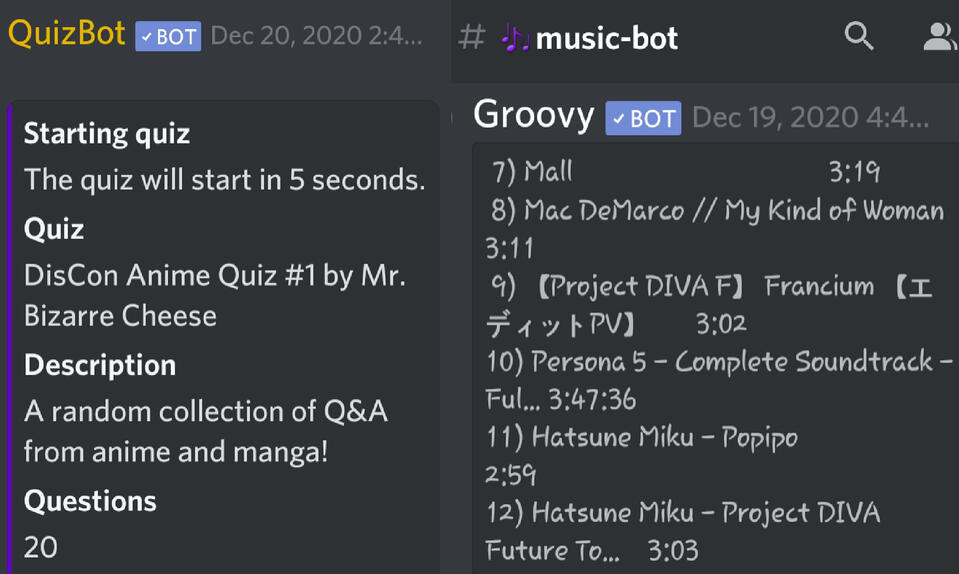Select the music-bot channel title
This screenshot has width=959, height=574.
click(607, 39)
